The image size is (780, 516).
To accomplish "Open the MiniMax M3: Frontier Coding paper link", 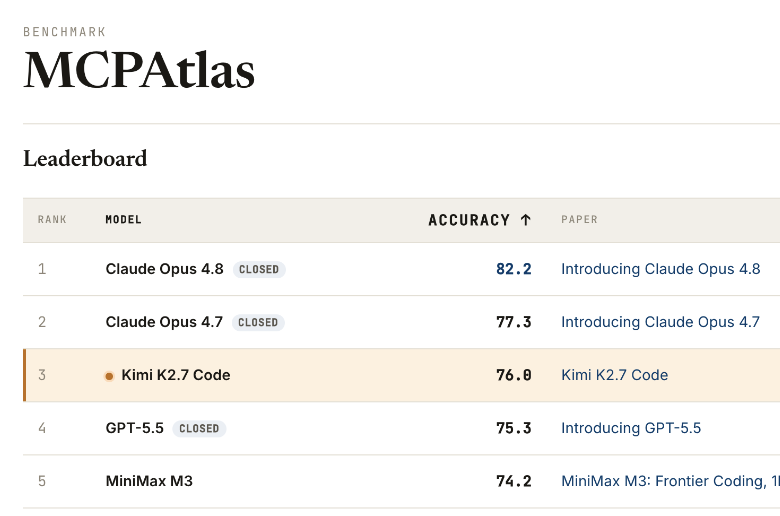I will point(671,481).
